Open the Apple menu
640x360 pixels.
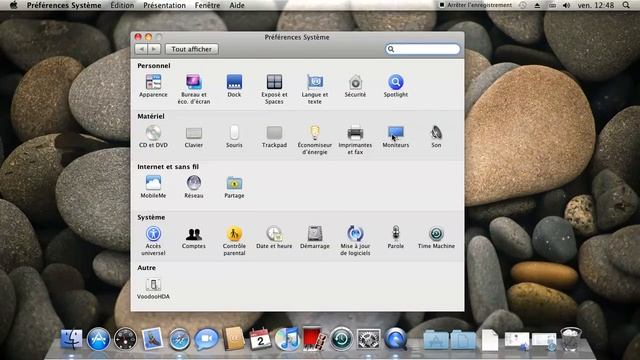click(13, 5)
